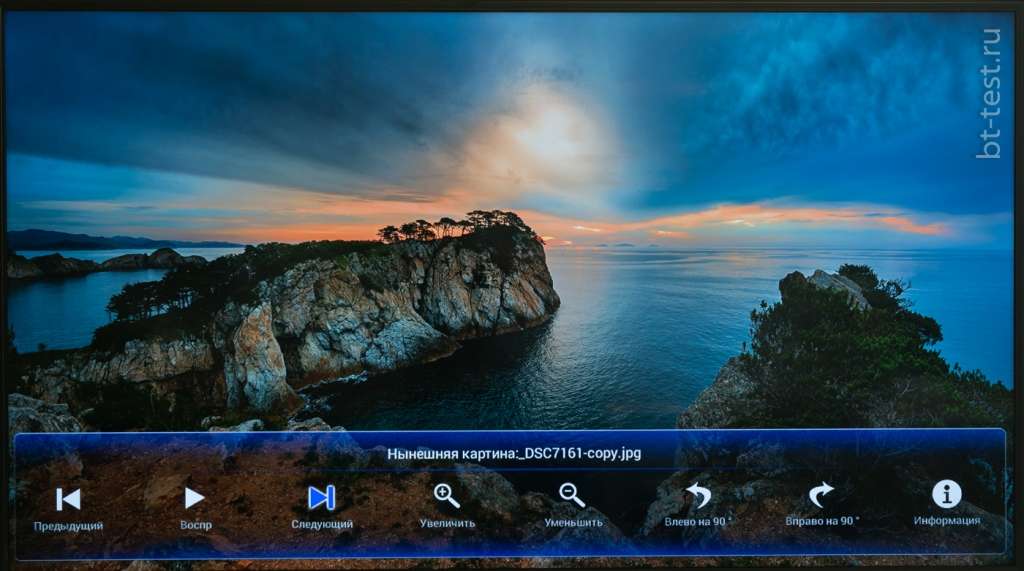Click the 'Увеличить' text label
Screen dimensions: 1024x571
[x=447, y=523]
